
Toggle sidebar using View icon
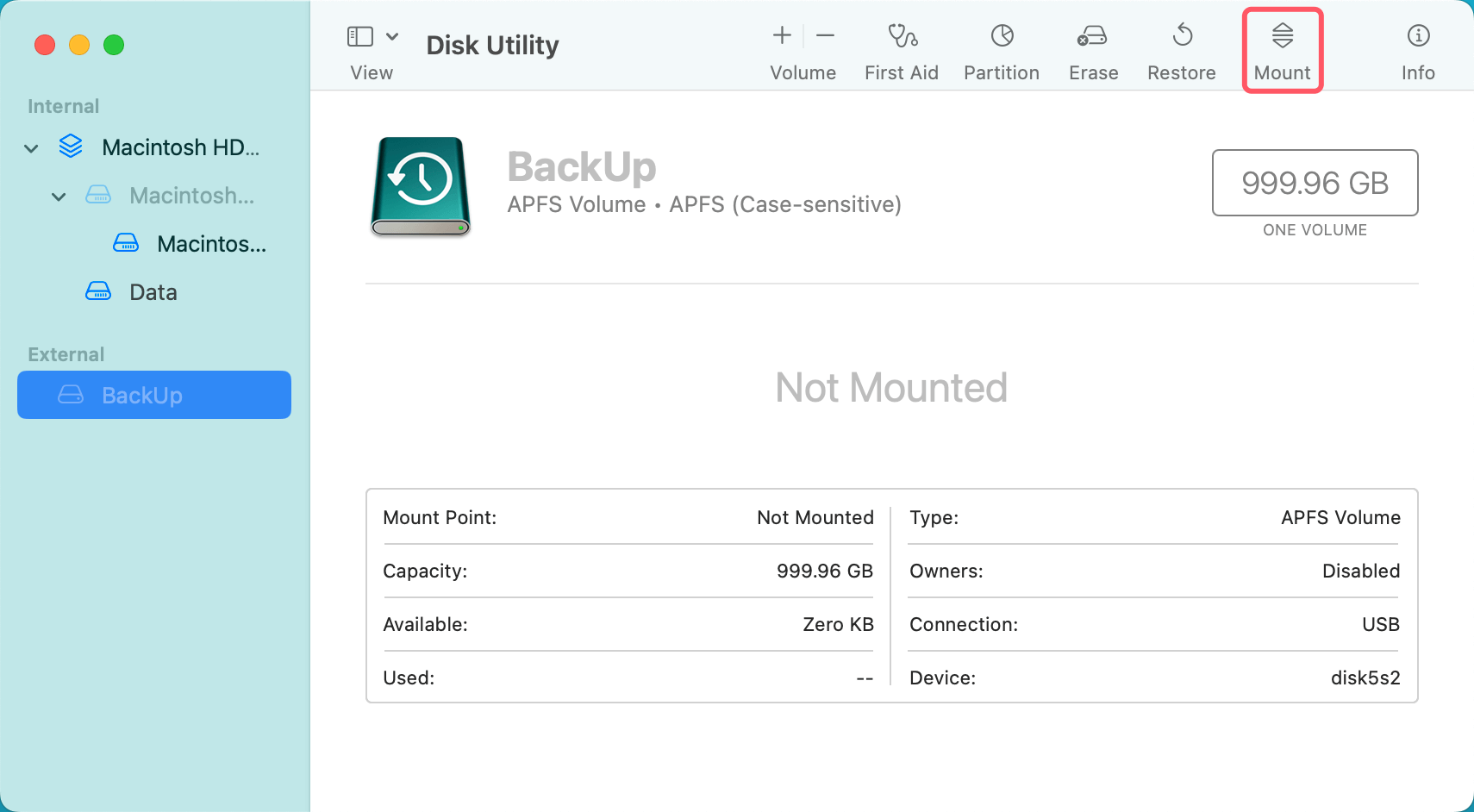tap(359, 36)
